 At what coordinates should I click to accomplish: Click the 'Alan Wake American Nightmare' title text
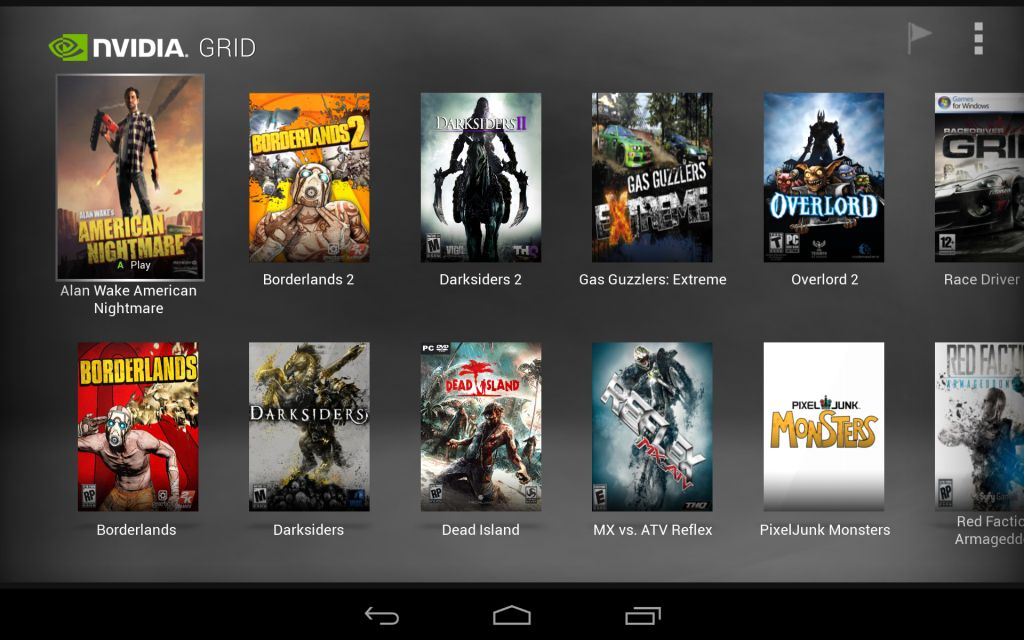click(x=129, y=299)
